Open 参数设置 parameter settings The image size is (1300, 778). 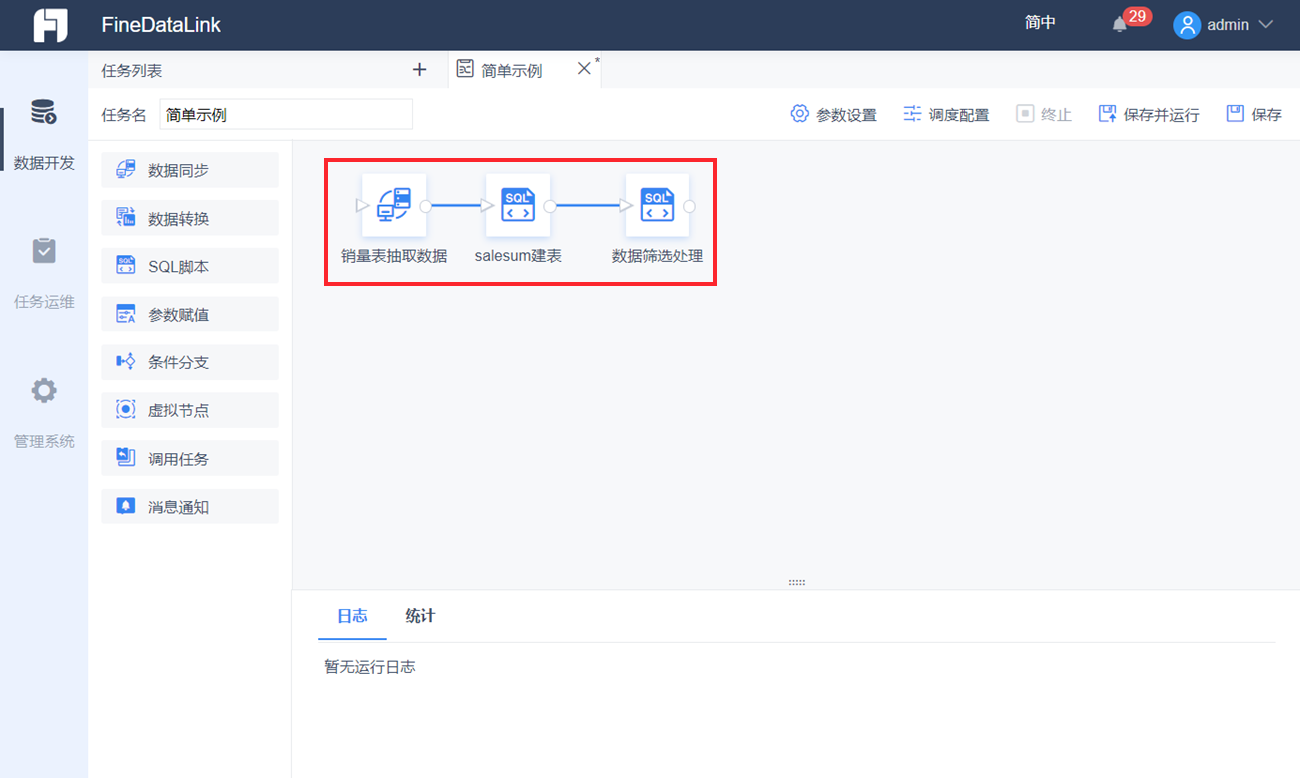point(833,114)
